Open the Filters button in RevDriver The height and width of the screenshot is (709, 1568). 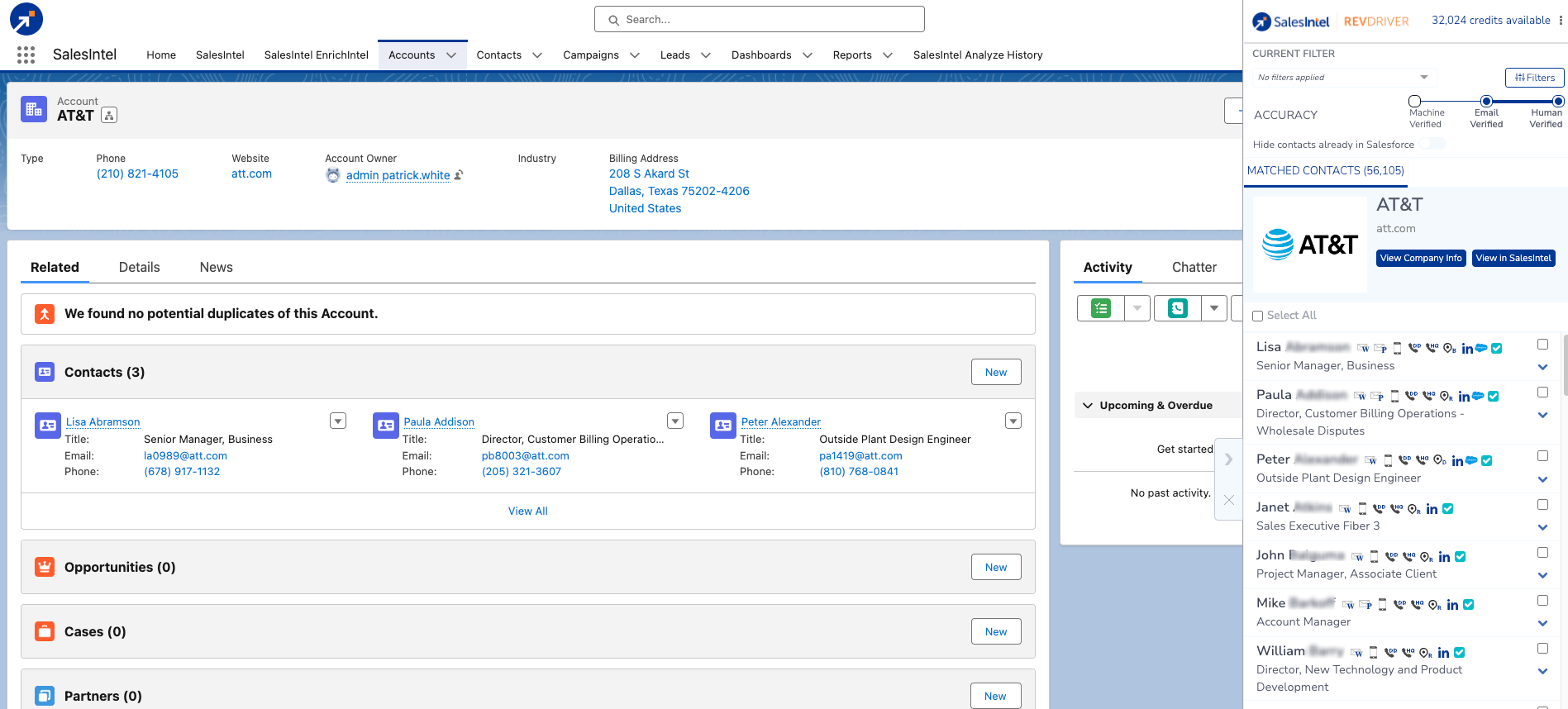1535,78
